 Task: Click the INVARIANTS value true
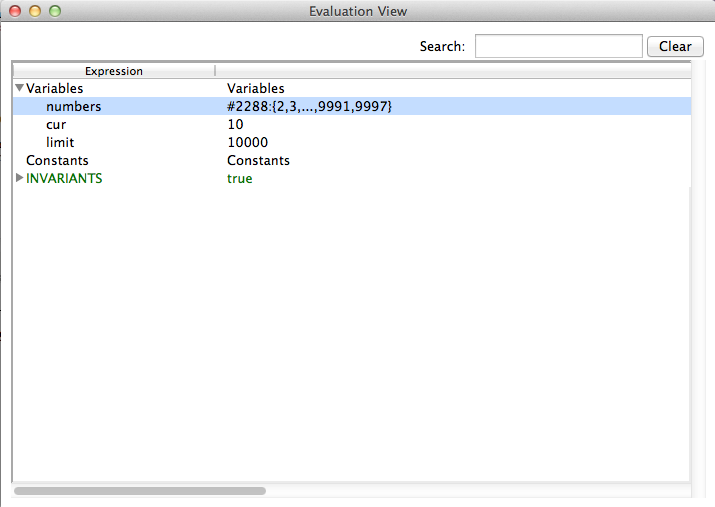(240, 179)
